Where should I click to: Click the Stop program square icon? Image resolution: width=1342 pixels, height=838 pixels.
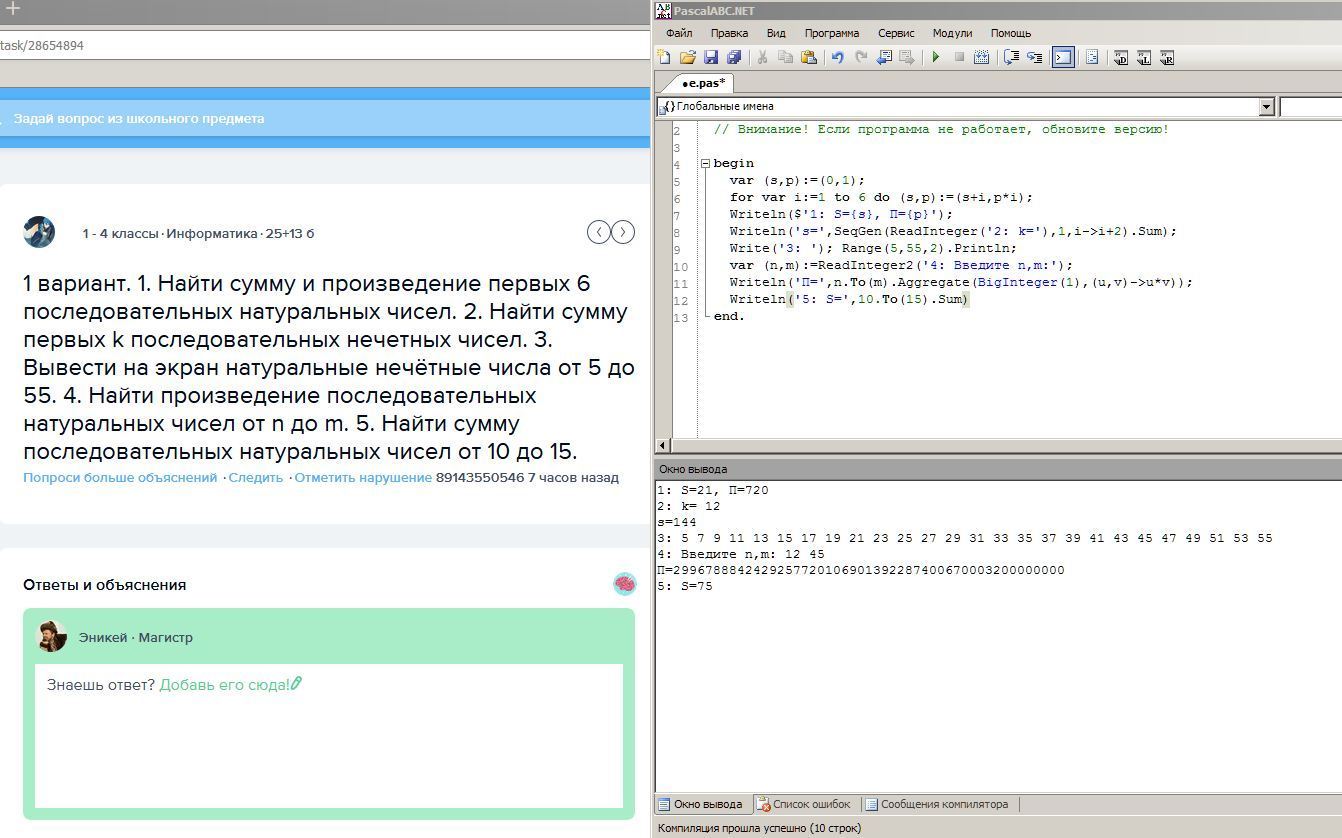click(959, 58)
